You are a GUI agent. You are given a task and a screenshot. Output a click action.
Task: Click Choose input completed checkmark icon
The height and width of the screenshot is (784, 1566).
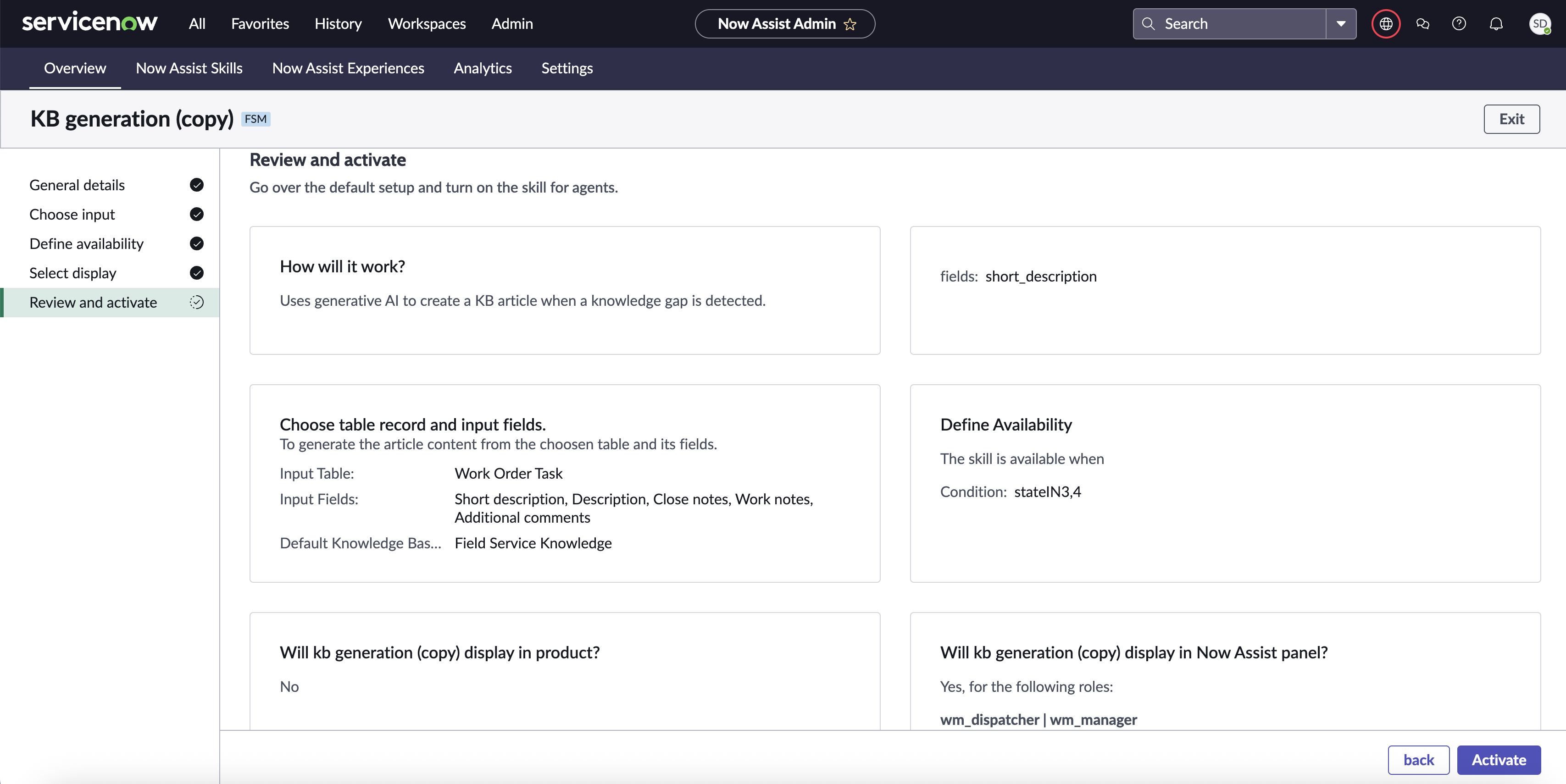[196, 214]
